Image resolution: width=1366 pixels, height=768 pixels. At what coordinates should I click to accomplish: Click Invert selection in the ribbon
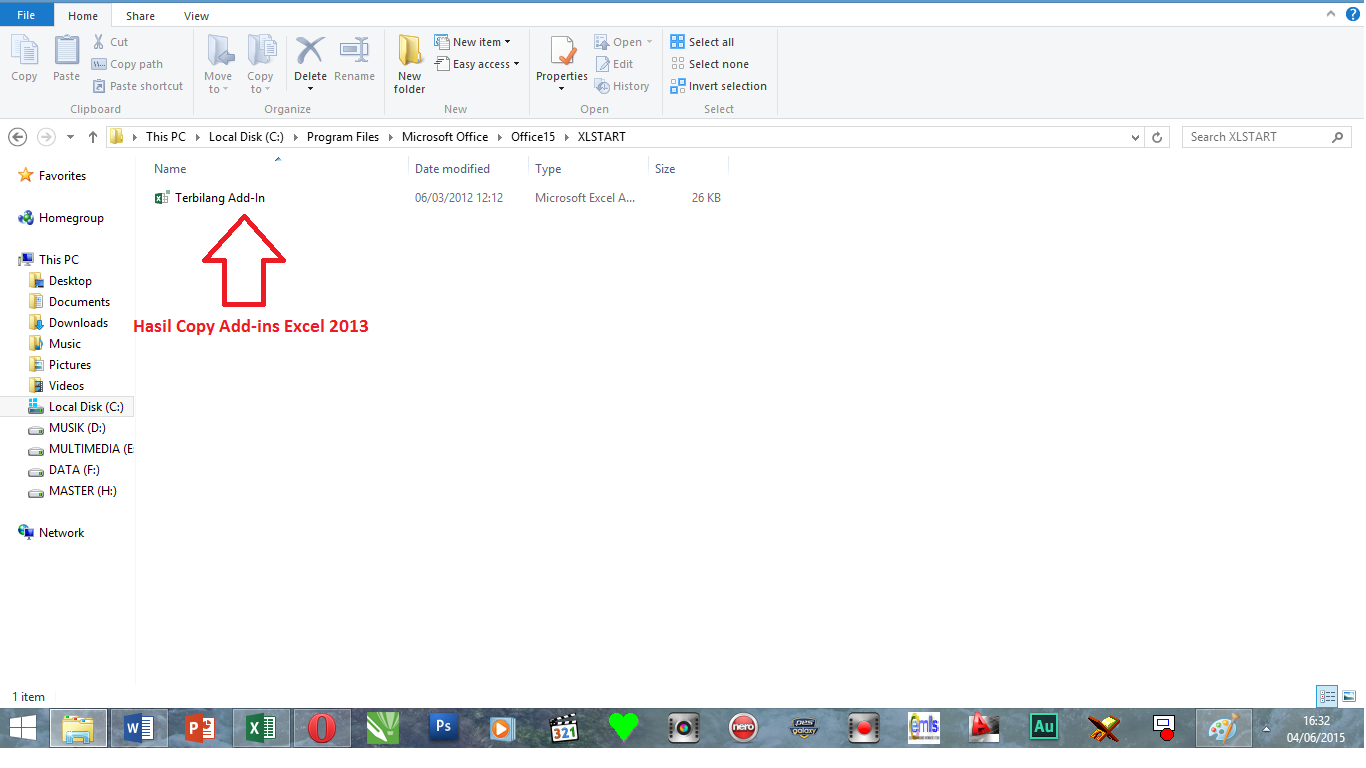tap(719, 86)
